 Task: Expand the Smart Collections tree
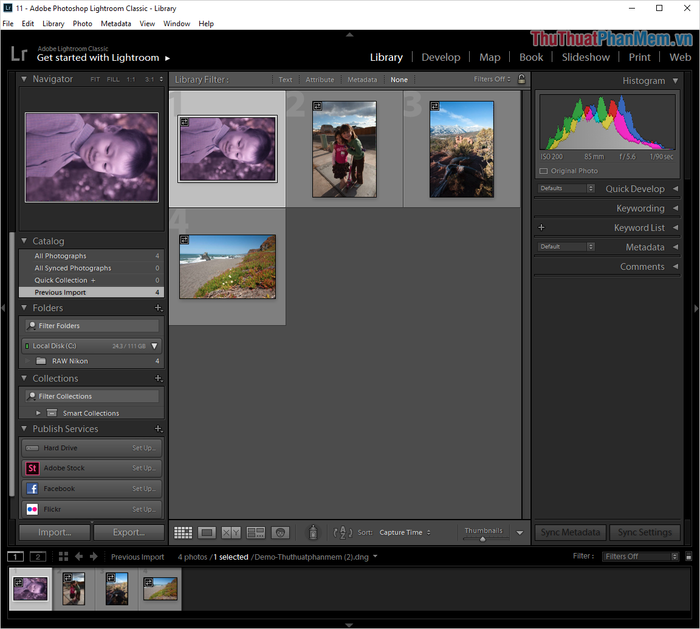click(x=38, y=413)
